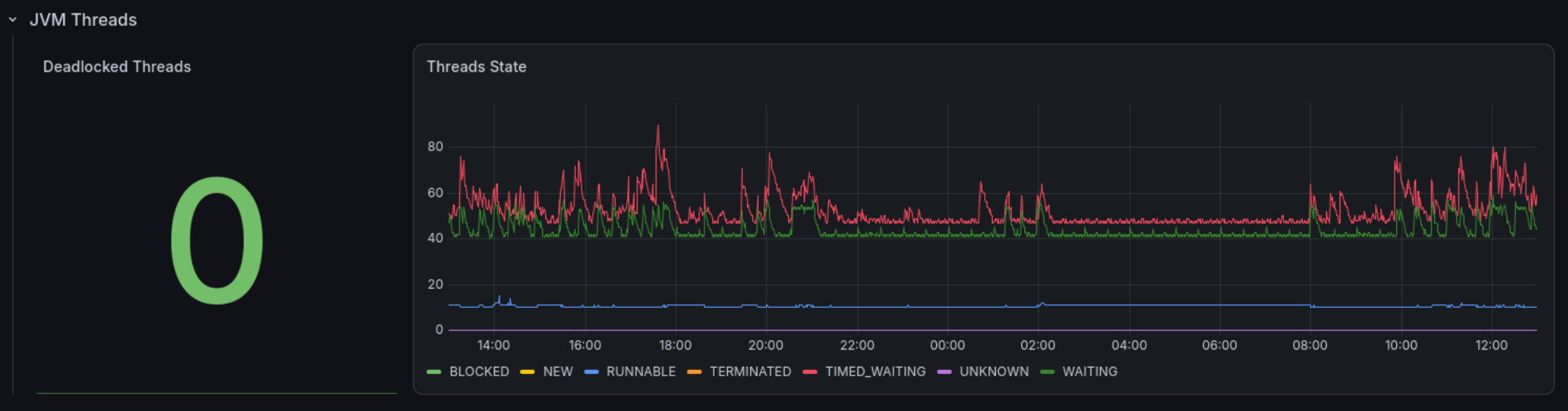Viewport: 1568px width, 411px height.
Task: Click the 12:00 time axis label
Action: (1492, 346)
